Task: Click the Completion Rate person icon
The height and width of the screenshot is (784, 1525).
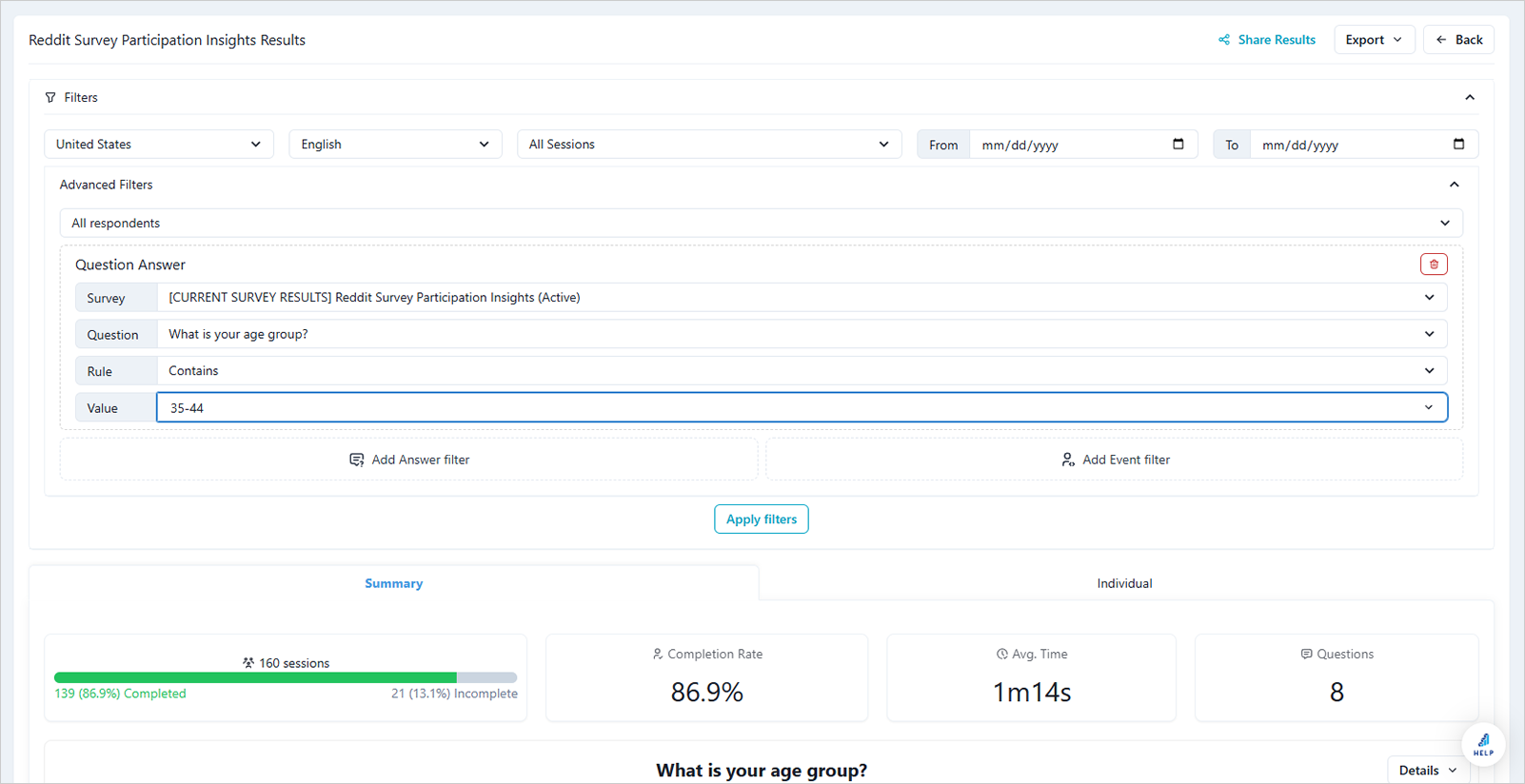Action: point(658,654)
